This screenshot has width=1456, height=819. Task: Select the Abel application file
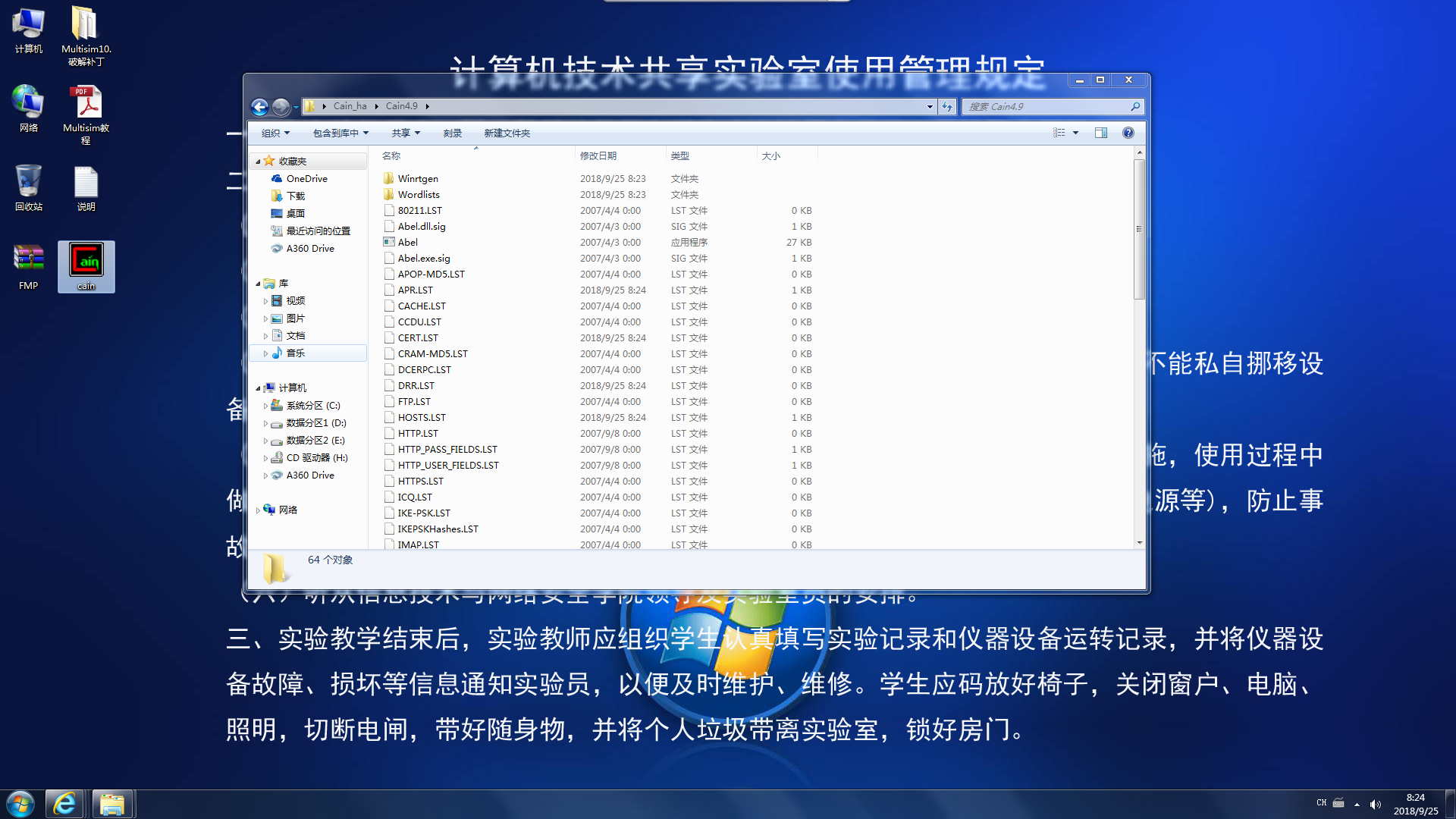408,243
